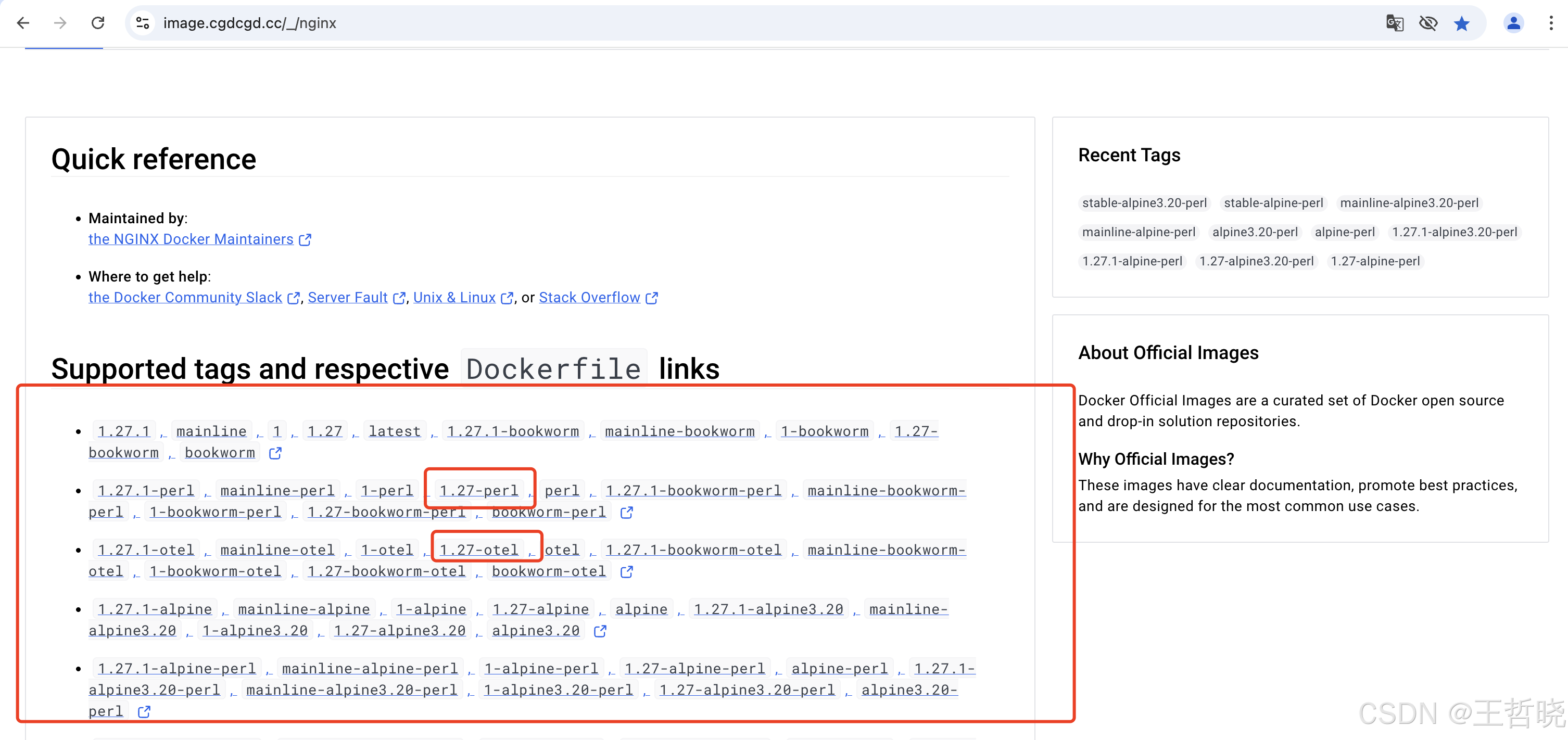Open the latest tag link

pyautogui.click(x=395, y=431)
